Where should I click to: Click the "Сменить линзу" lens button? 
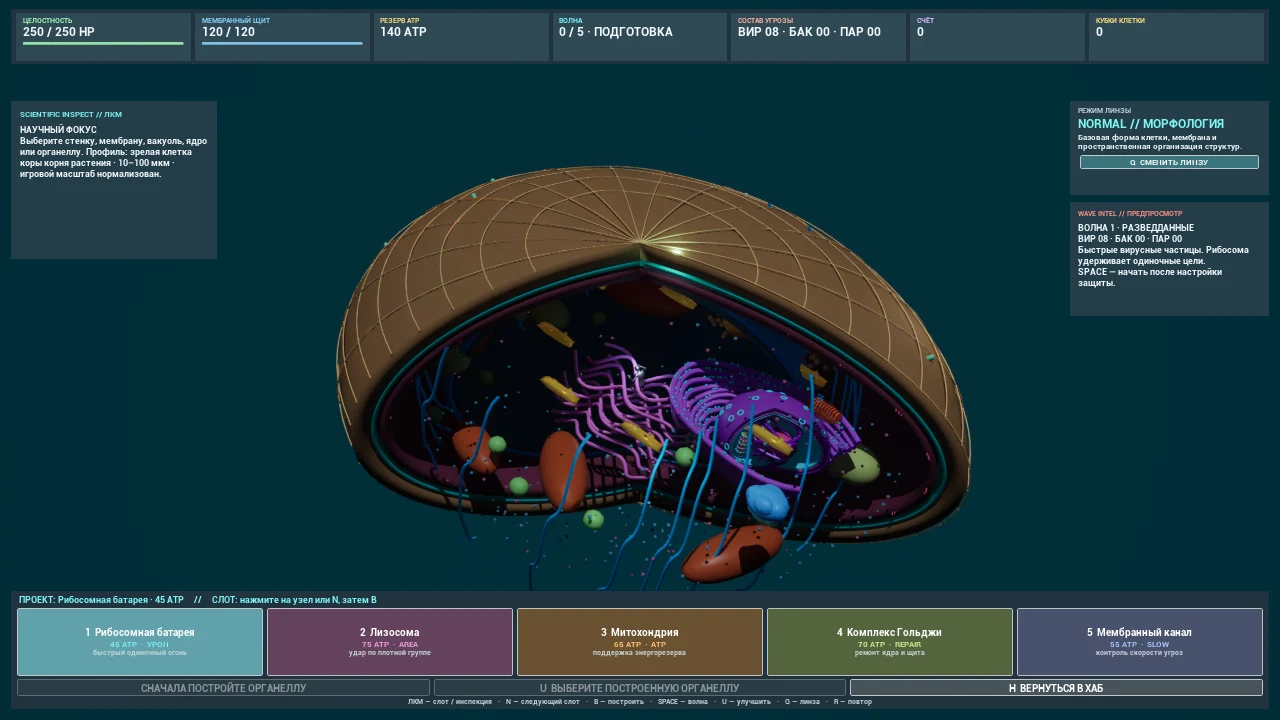[1169, 162]
